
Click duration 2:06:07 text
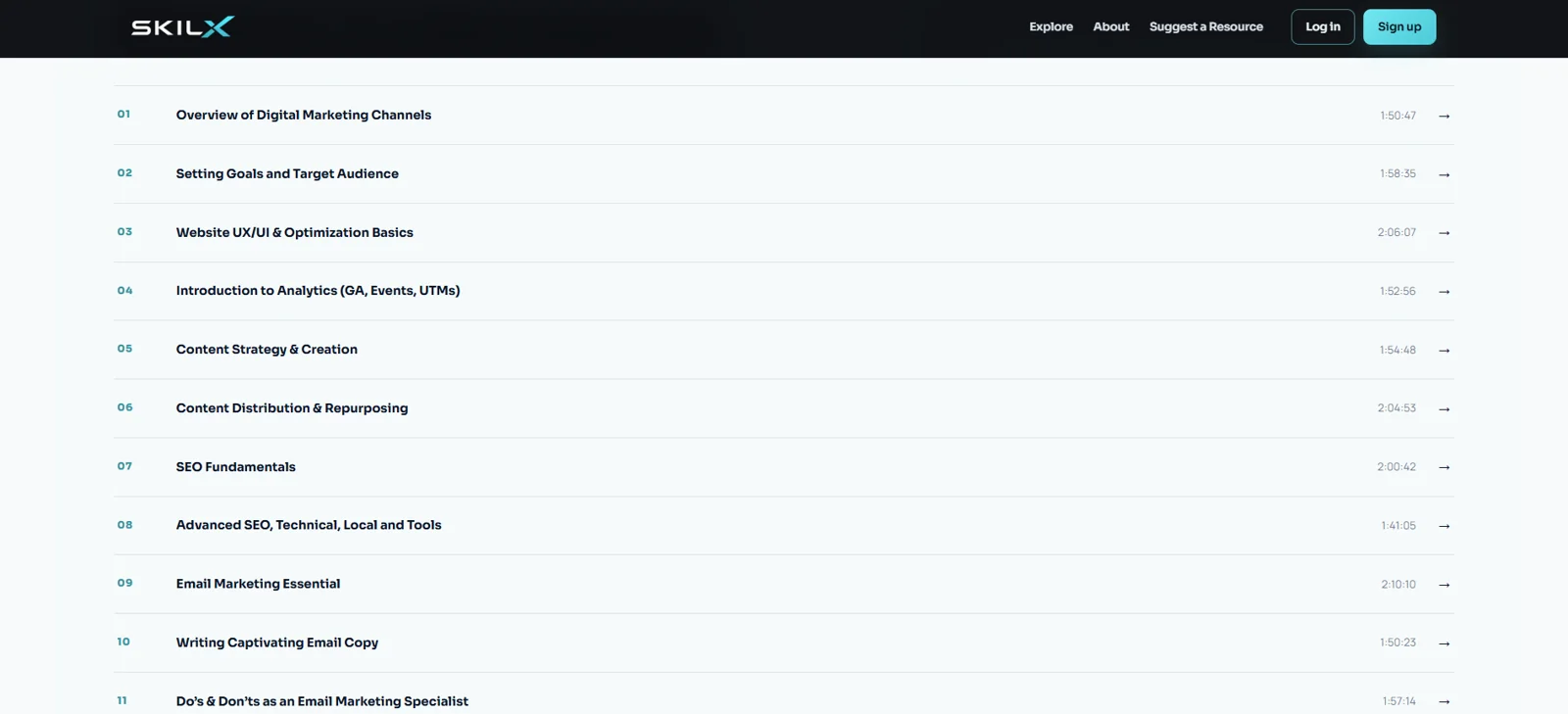coord(1396,232)
